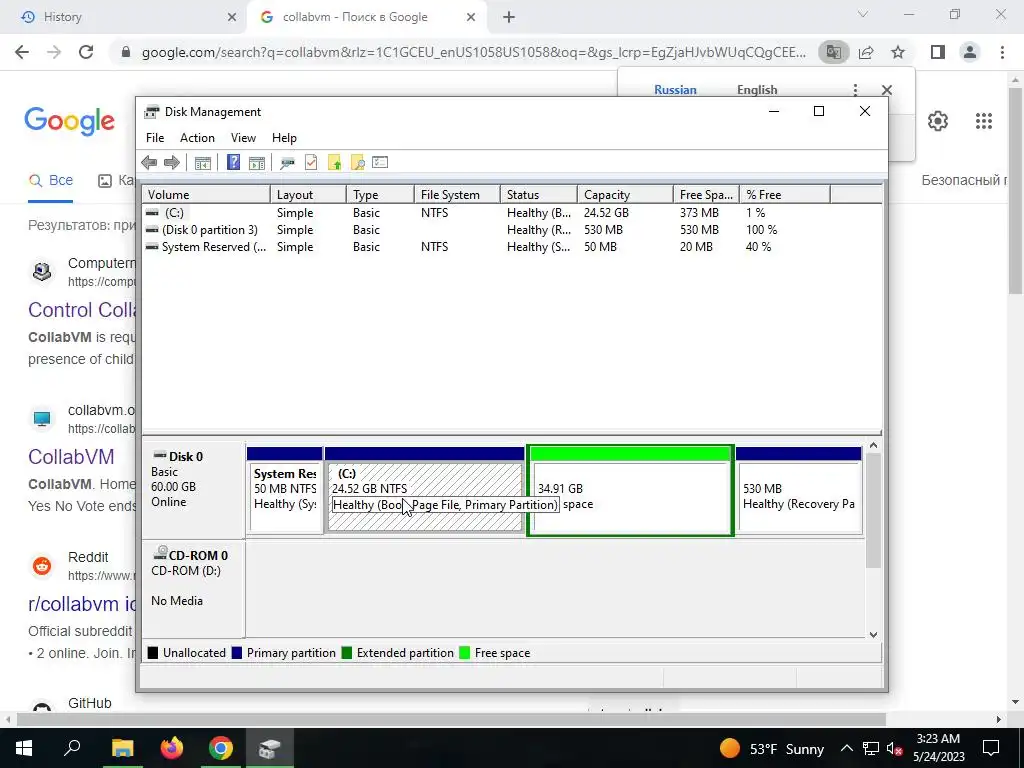Open the View menu

point(243,138)
